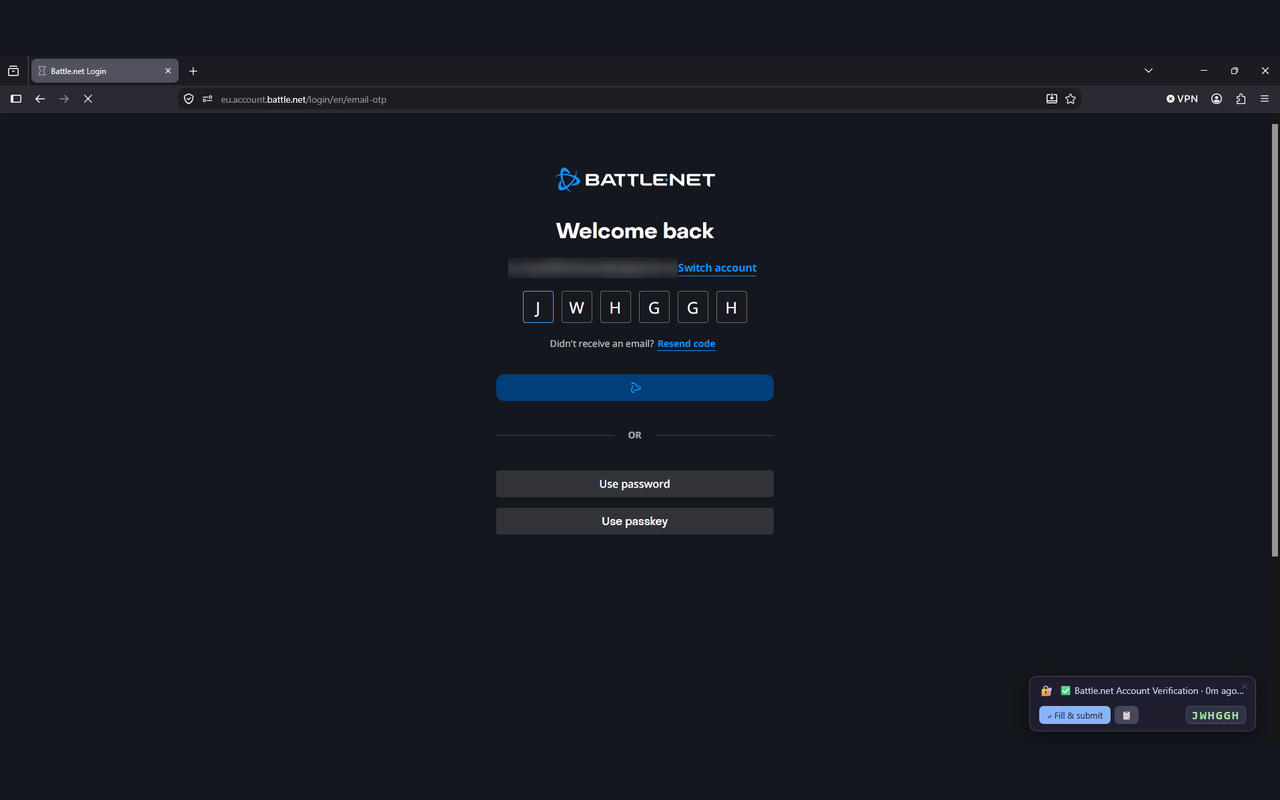Focus the last code box containing H
The image size is (1280, 800).
731,307
